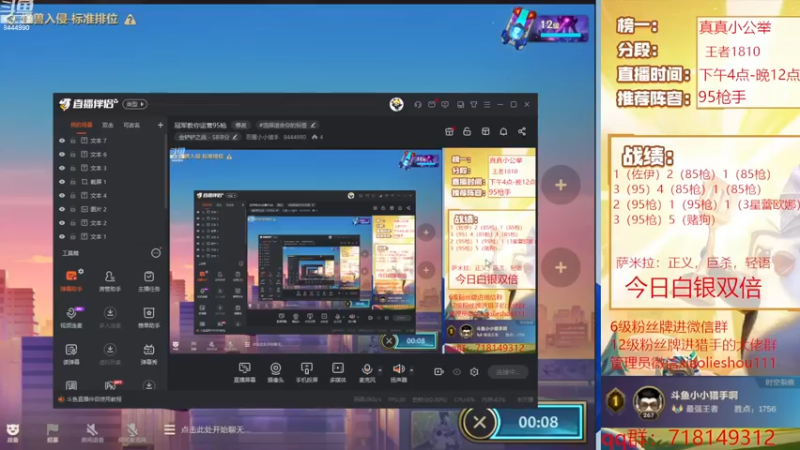Switch to the third scene tab
Viewport: 800px width, 450px height.
tap(132, 125)
